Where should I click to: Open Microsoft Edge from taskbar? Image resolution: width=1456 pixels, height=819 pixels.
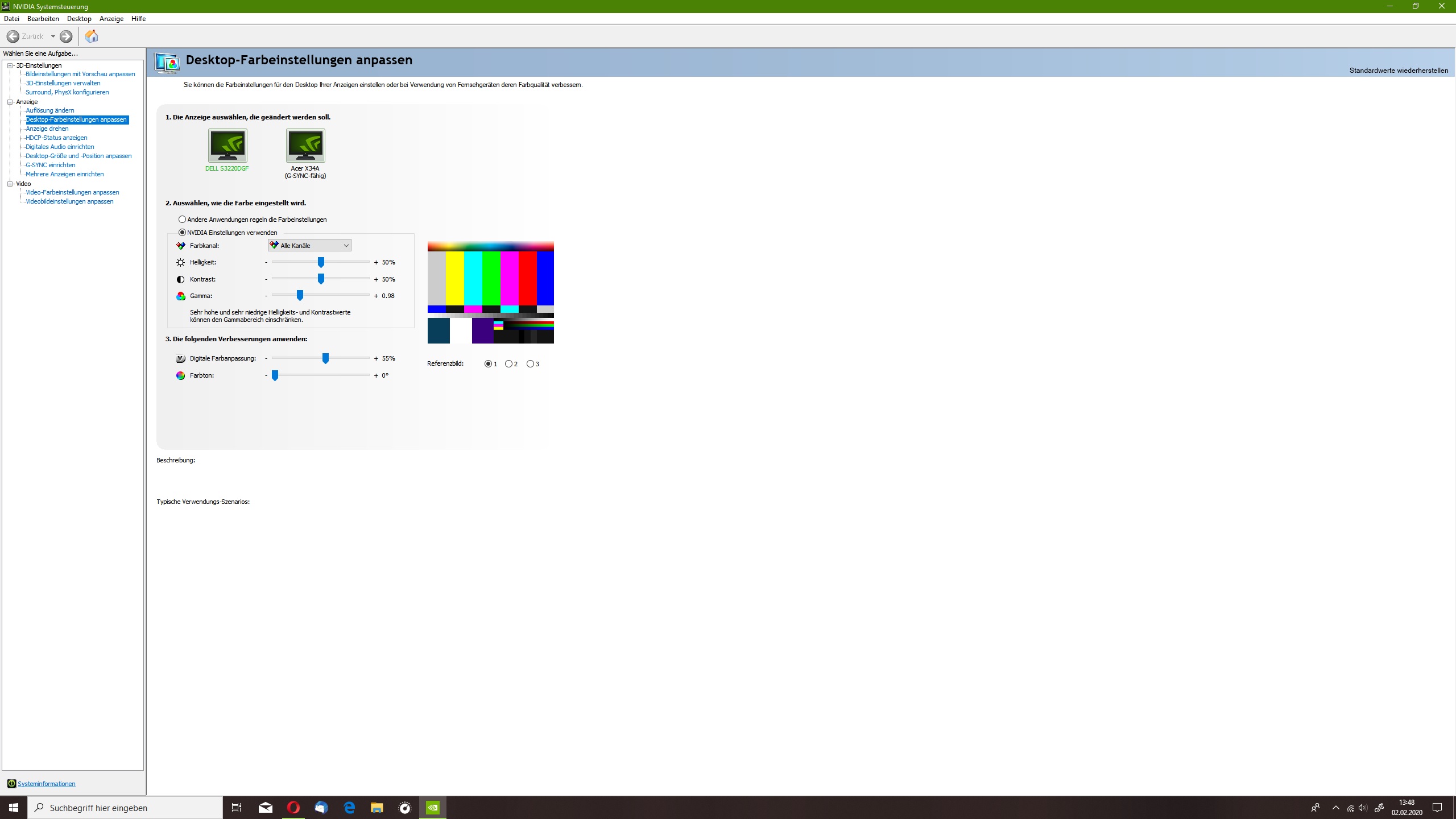pos(349,808)
